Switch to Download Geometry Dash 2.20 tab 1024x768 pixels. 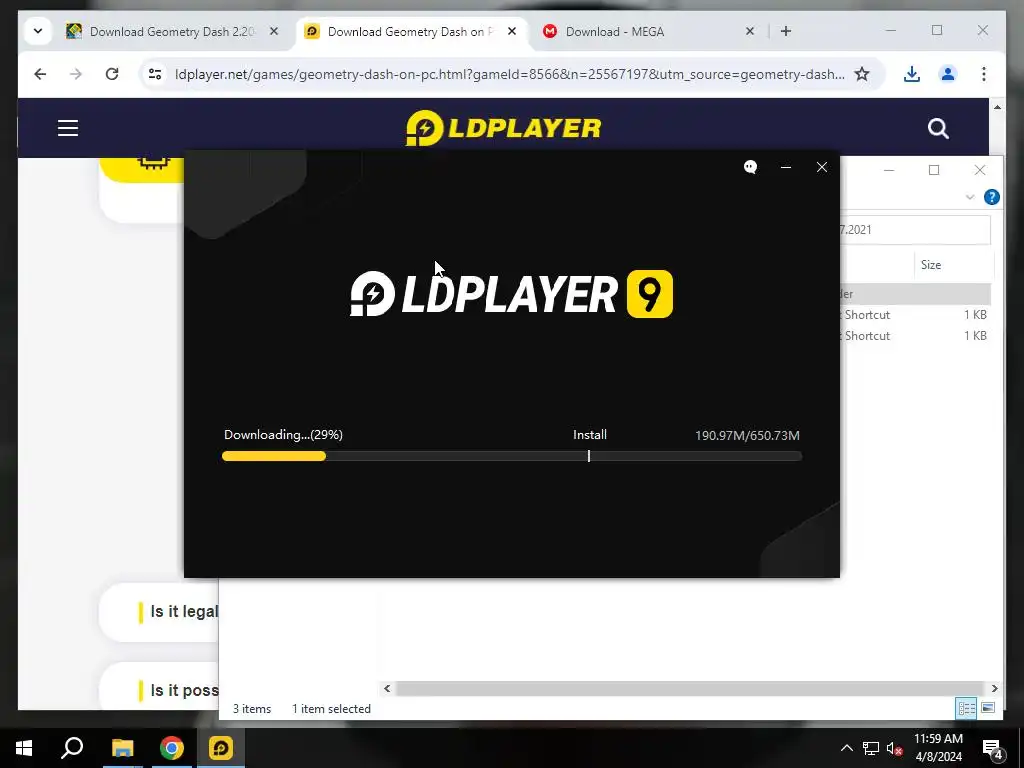click(172, 31)
